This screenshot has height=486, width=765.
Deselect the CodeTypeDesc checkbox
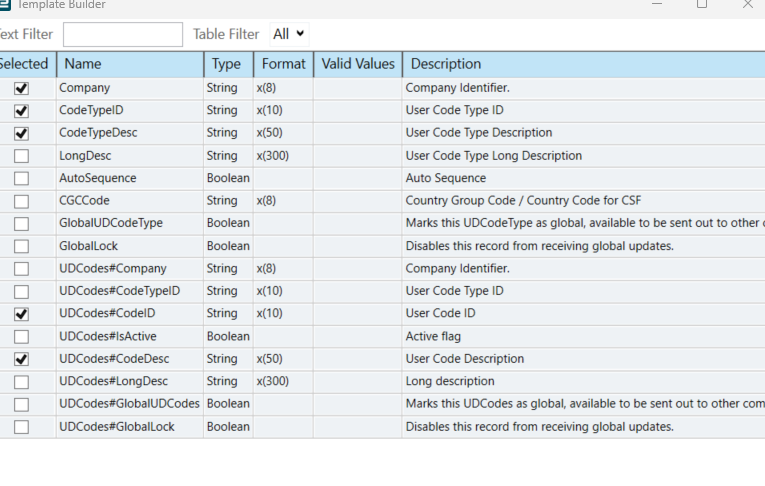pyautogui.click(x=21, y=133)
